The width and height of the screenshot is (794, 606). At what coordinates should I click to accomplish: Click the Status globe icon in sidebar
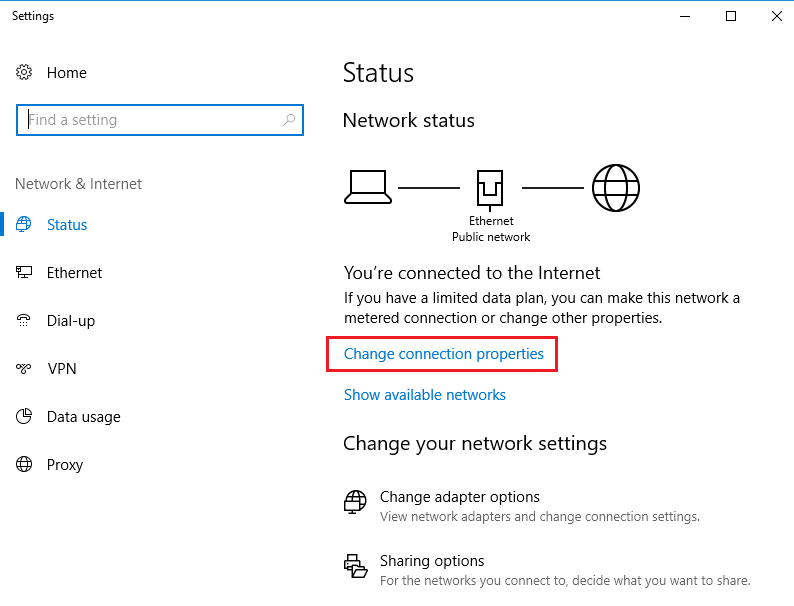point(24,225)
